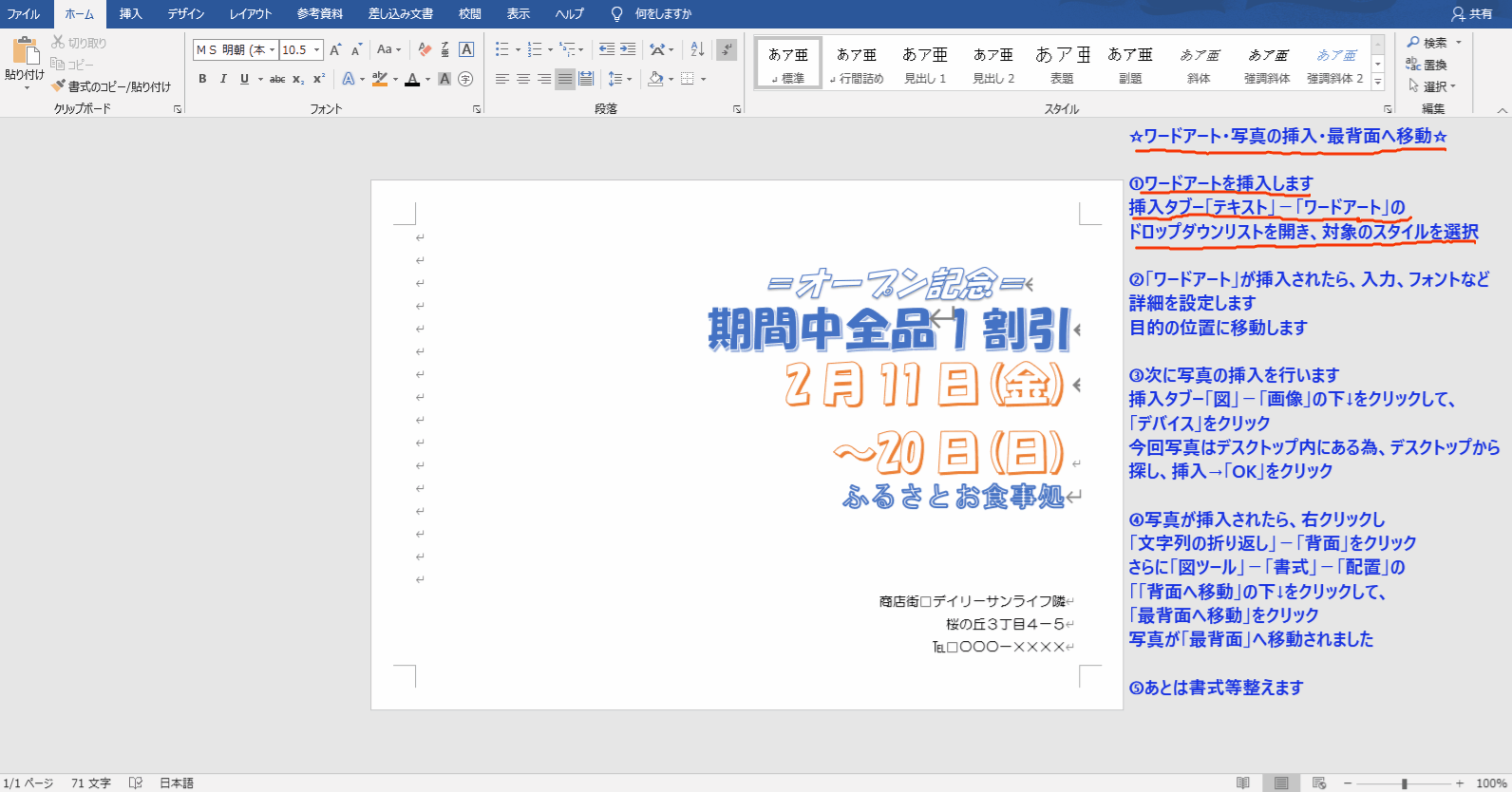
Task: Center-align the paragraph text
Action: (x=523, y=79)
